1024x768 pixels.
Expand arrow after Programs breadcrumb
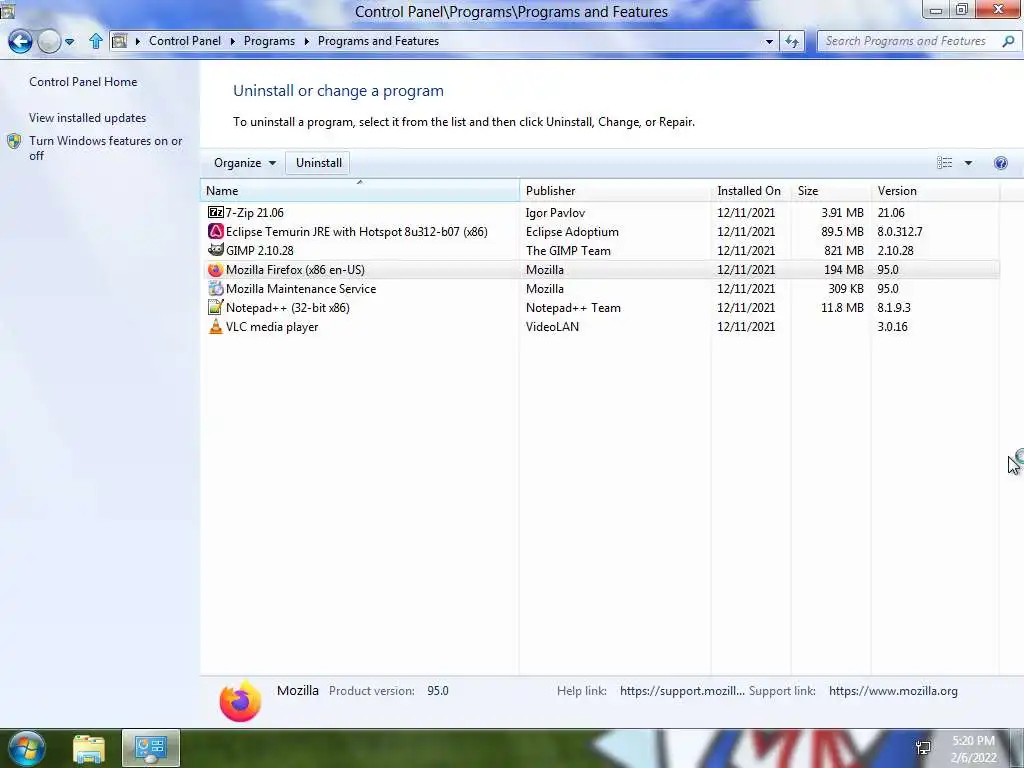(306, 41)
